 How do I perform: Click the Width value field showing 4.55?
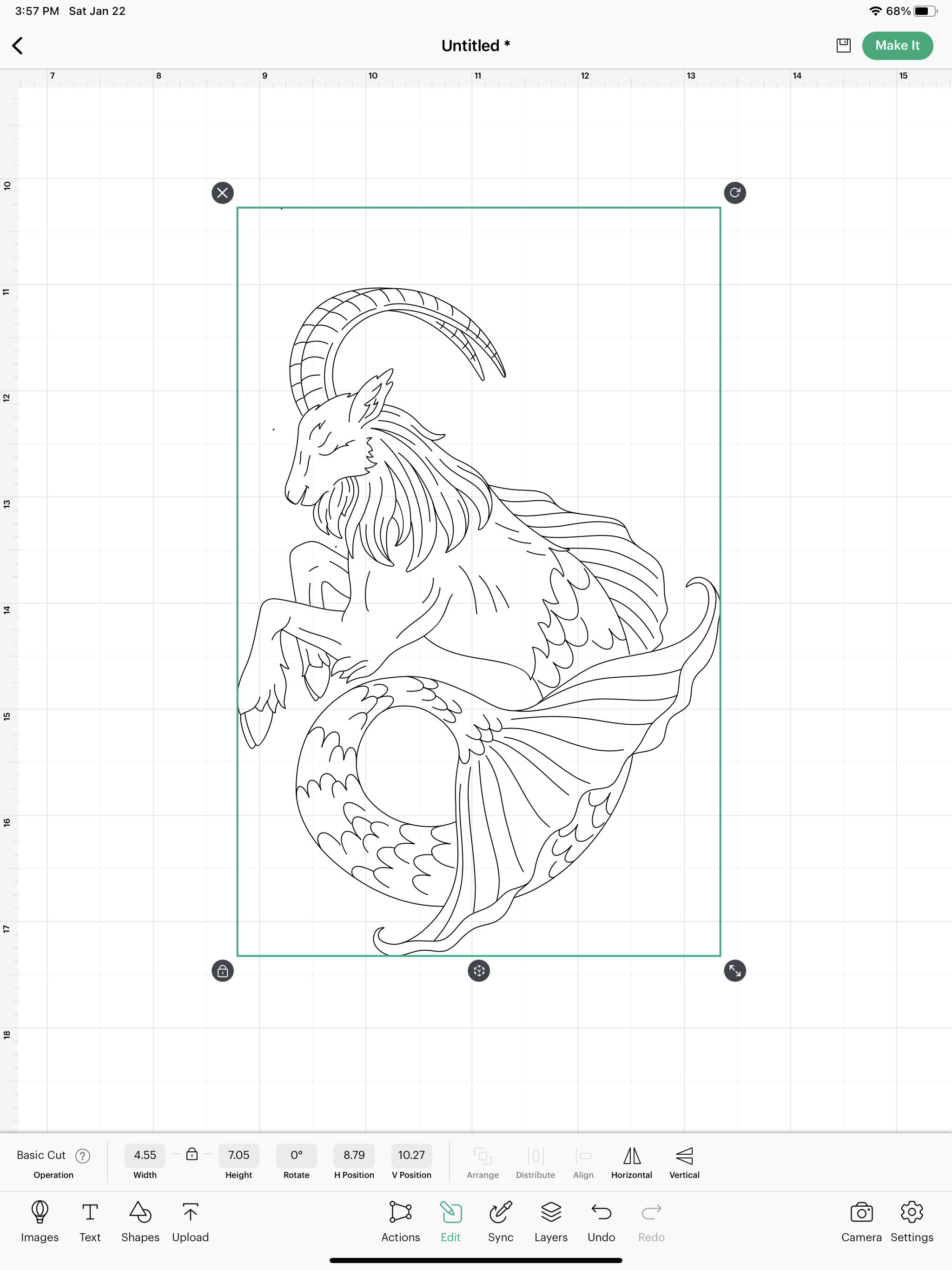(145, 1155)
